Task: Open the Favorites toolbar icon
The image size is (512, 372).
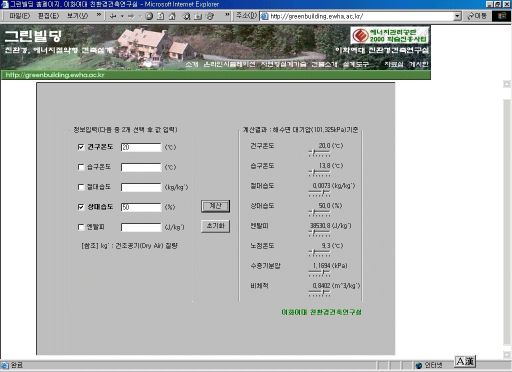Action: pyautogui.click(x=198, y=16)
